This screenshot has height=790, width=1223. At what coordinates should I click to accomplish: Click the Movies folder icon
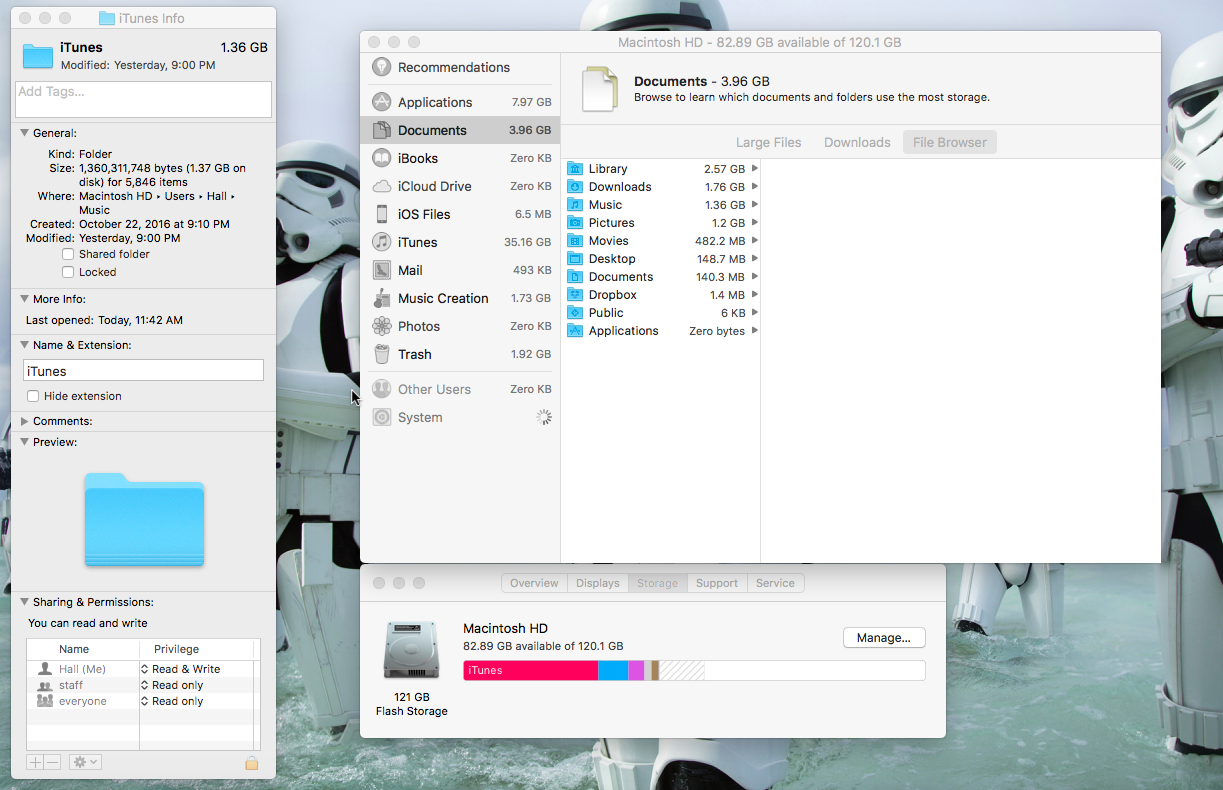point(575,241)
